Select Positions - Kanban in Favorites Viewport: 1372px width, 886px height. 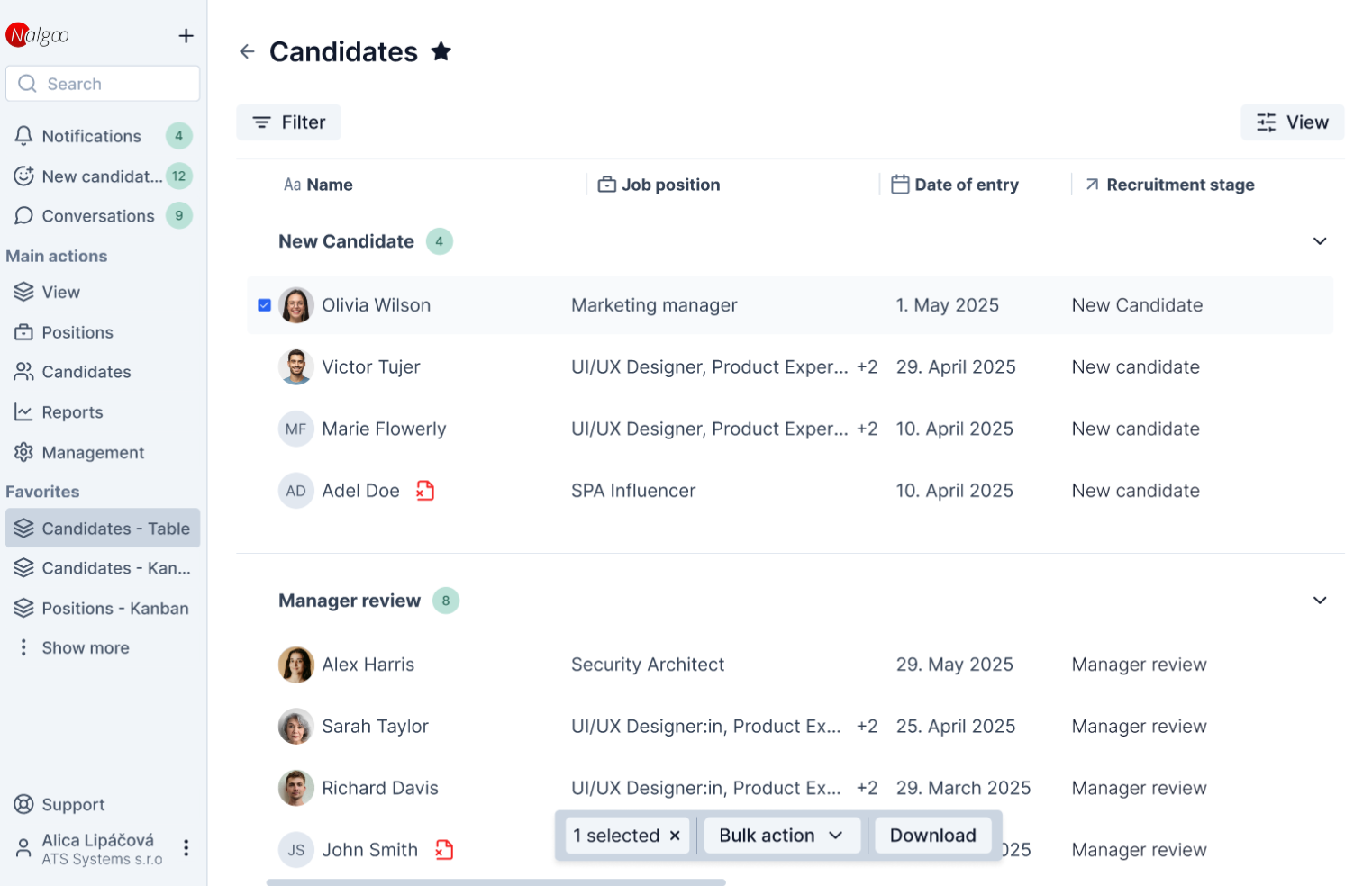(x=114, y=609)
